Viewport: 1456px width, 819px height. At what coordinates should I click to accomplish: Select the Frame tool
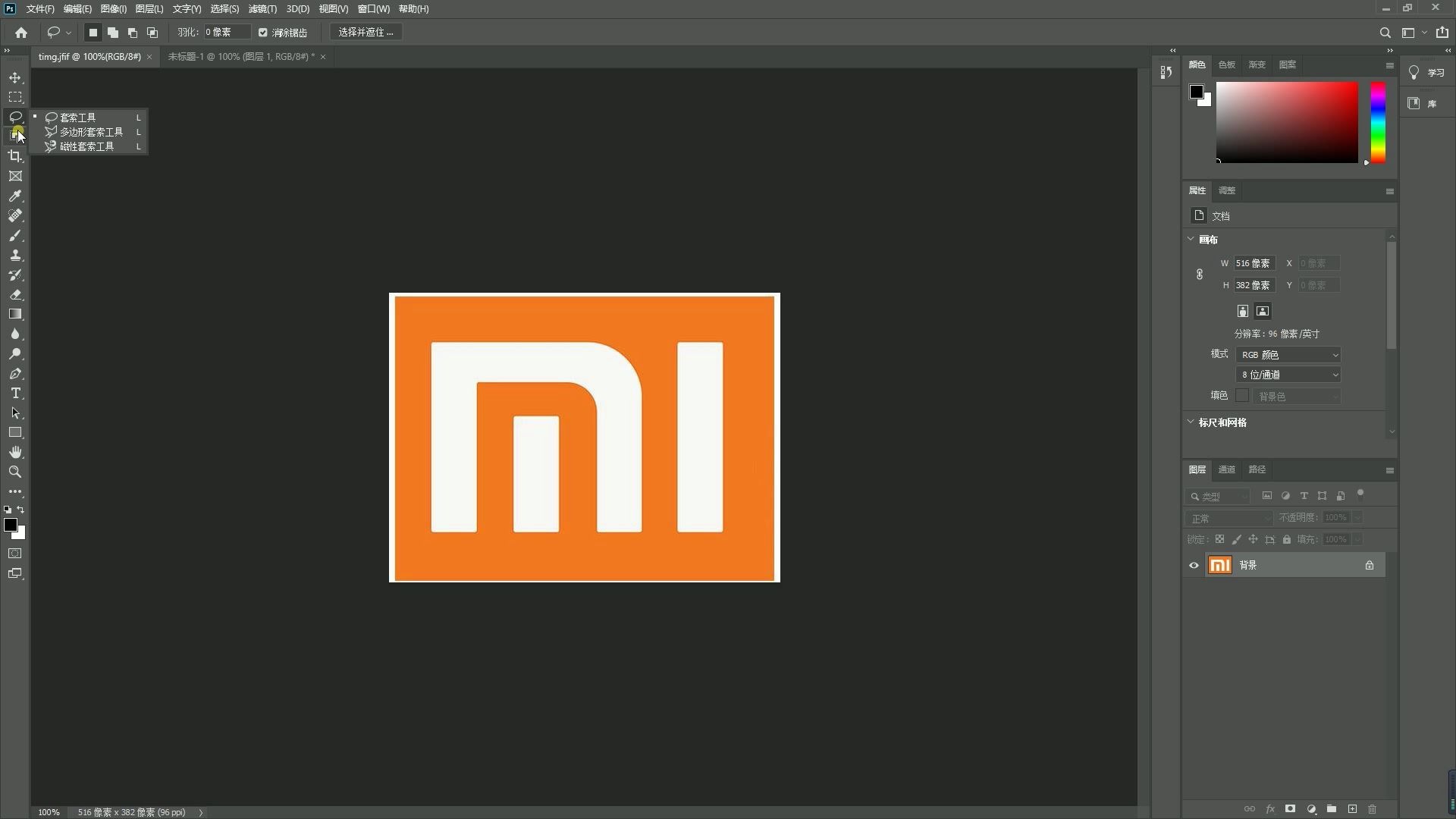tap(15, 176)
